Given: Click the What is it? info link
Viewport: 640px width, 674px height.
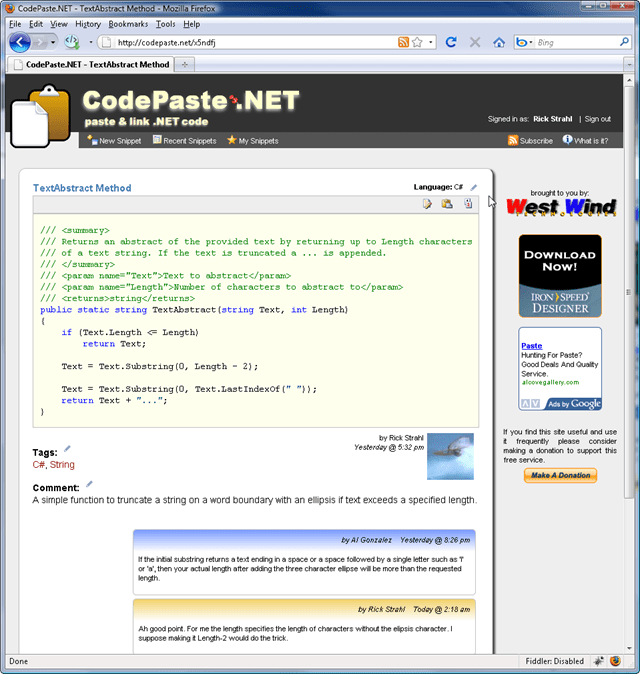Looking at the screenshot, I should tap(585, 141).
